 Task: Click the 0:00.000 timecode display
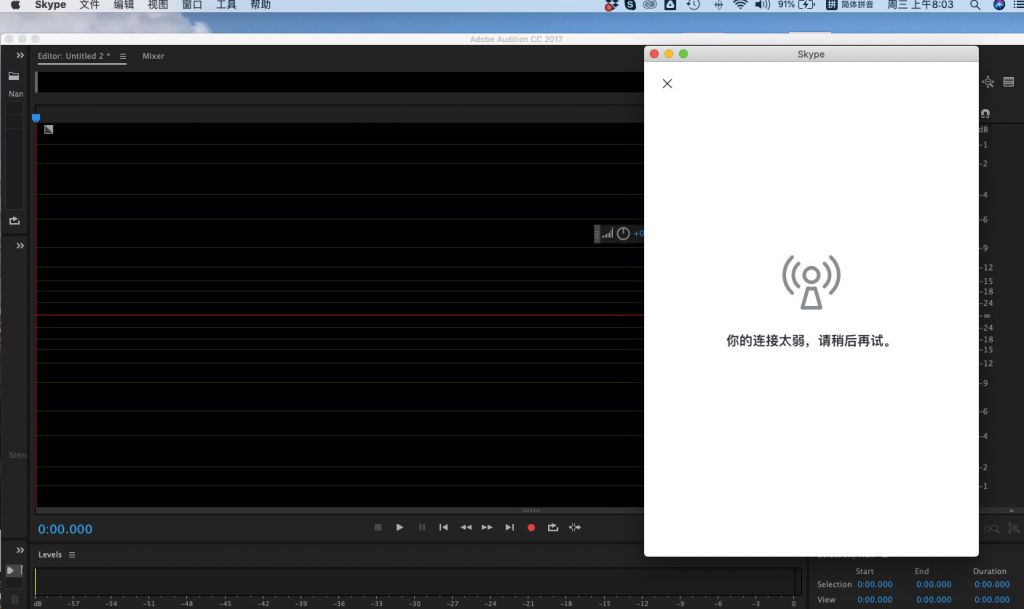[65, 529]
